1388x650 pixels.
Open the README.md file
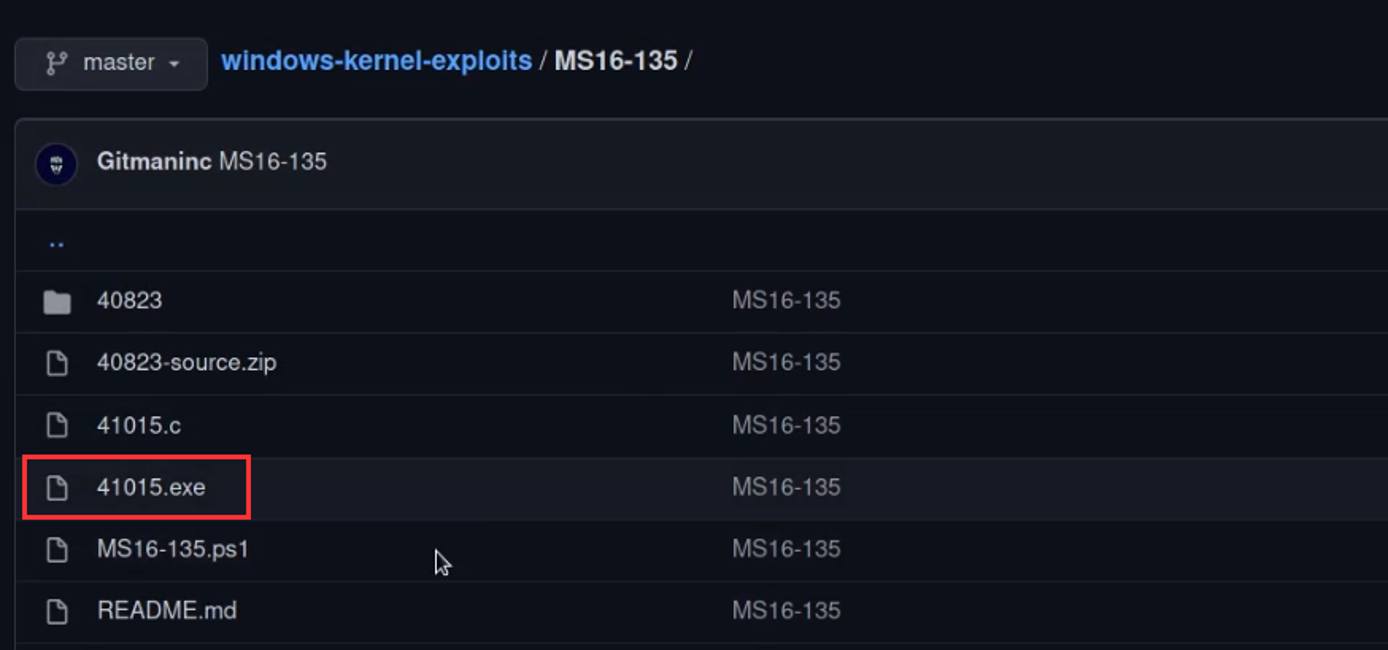point(168,611)
